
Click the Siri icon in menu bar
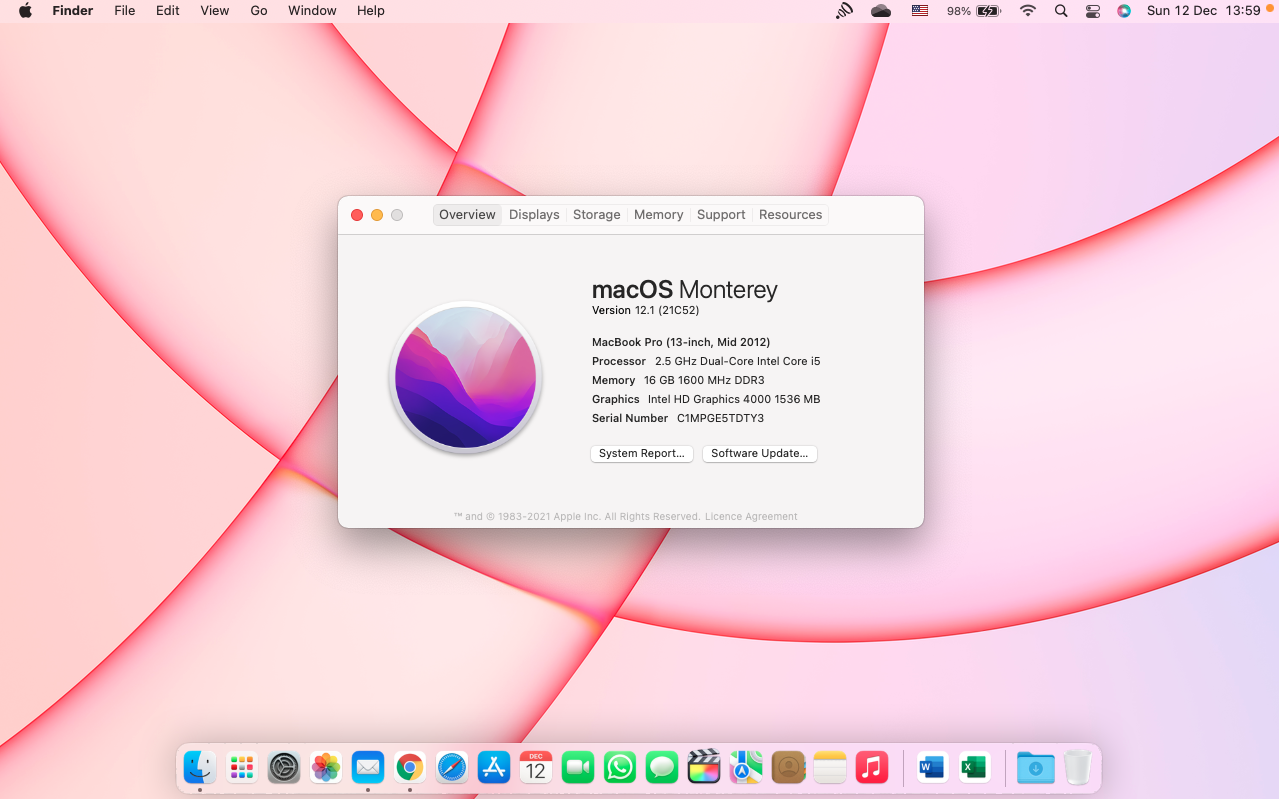(x=1124, y=11)
